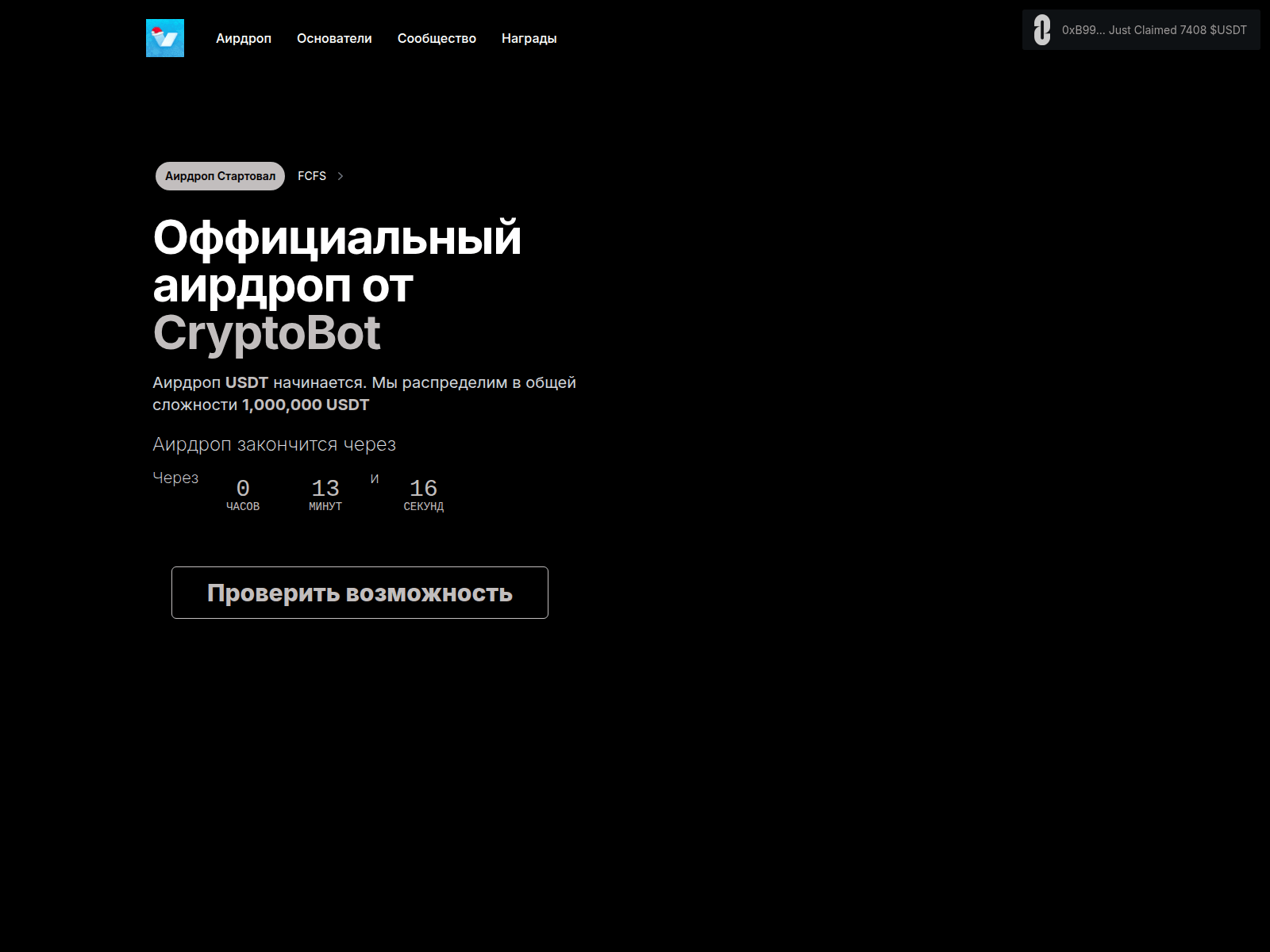Click the chain link icon in the notification

pos(1041,30)
